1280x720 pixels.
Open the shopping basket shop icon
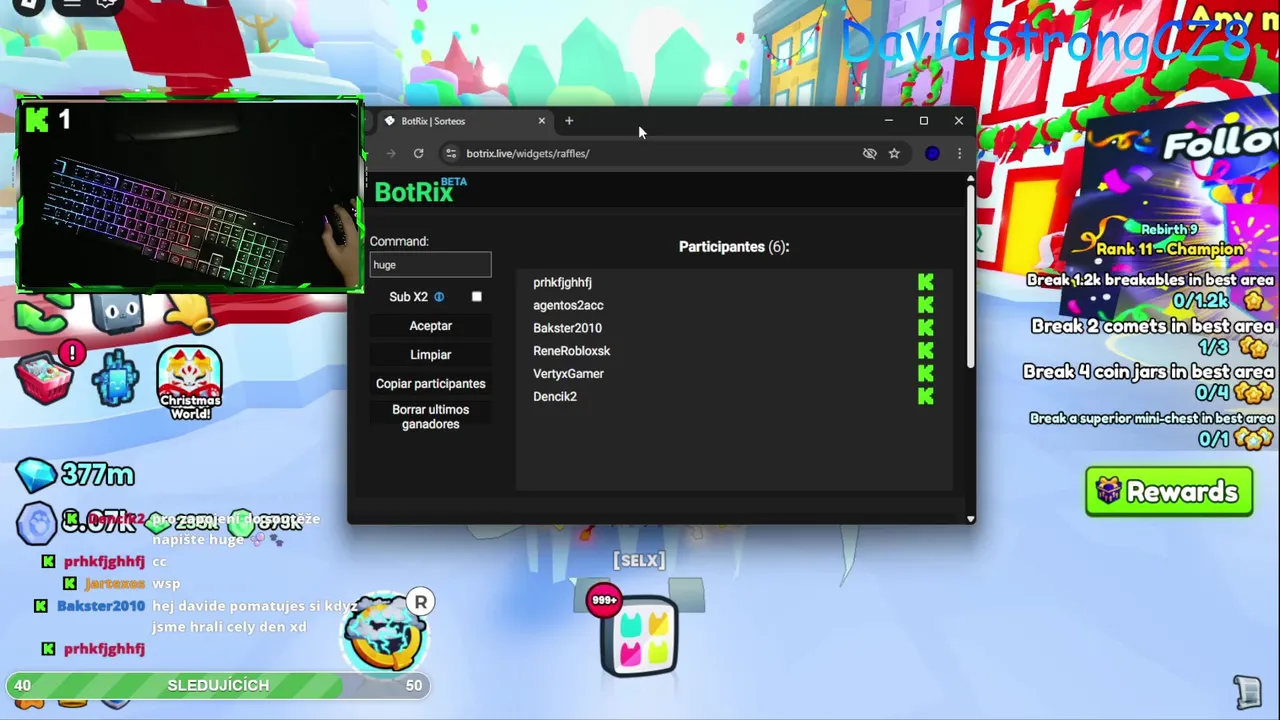point(44,377)
